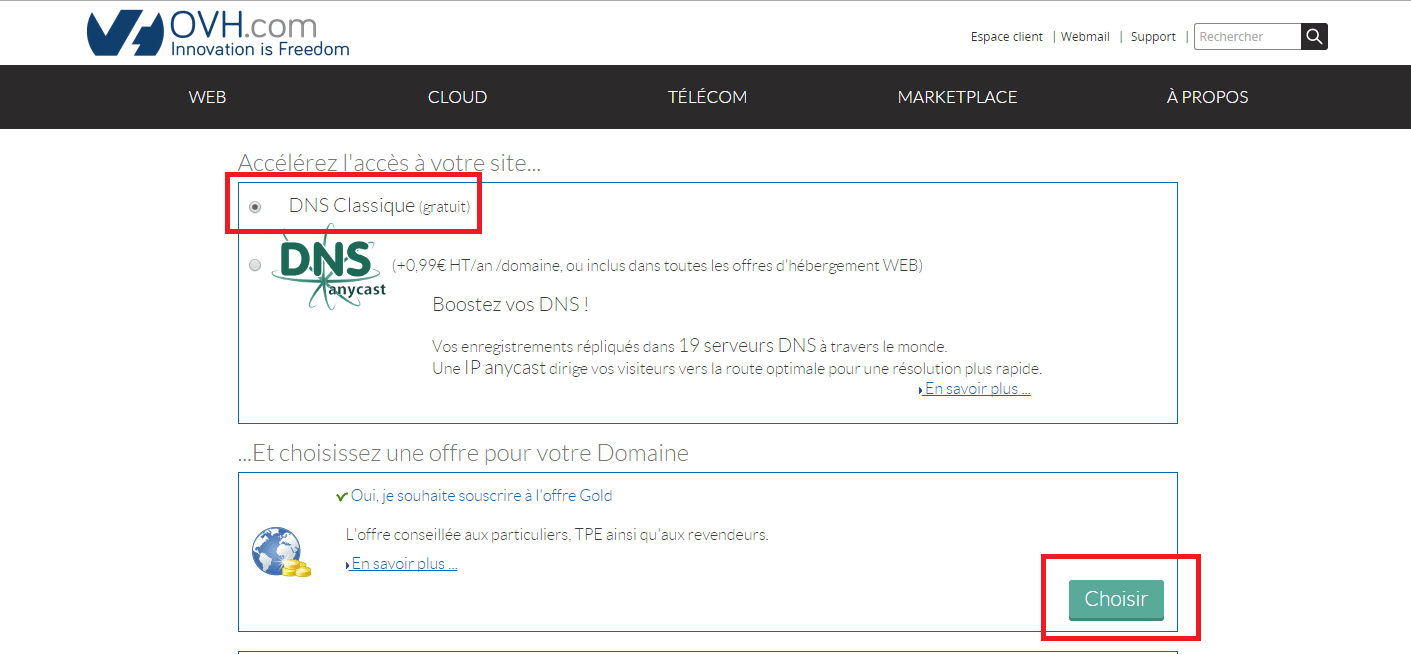
Task: Open the WEB menu
Action: tap(207, 97)
